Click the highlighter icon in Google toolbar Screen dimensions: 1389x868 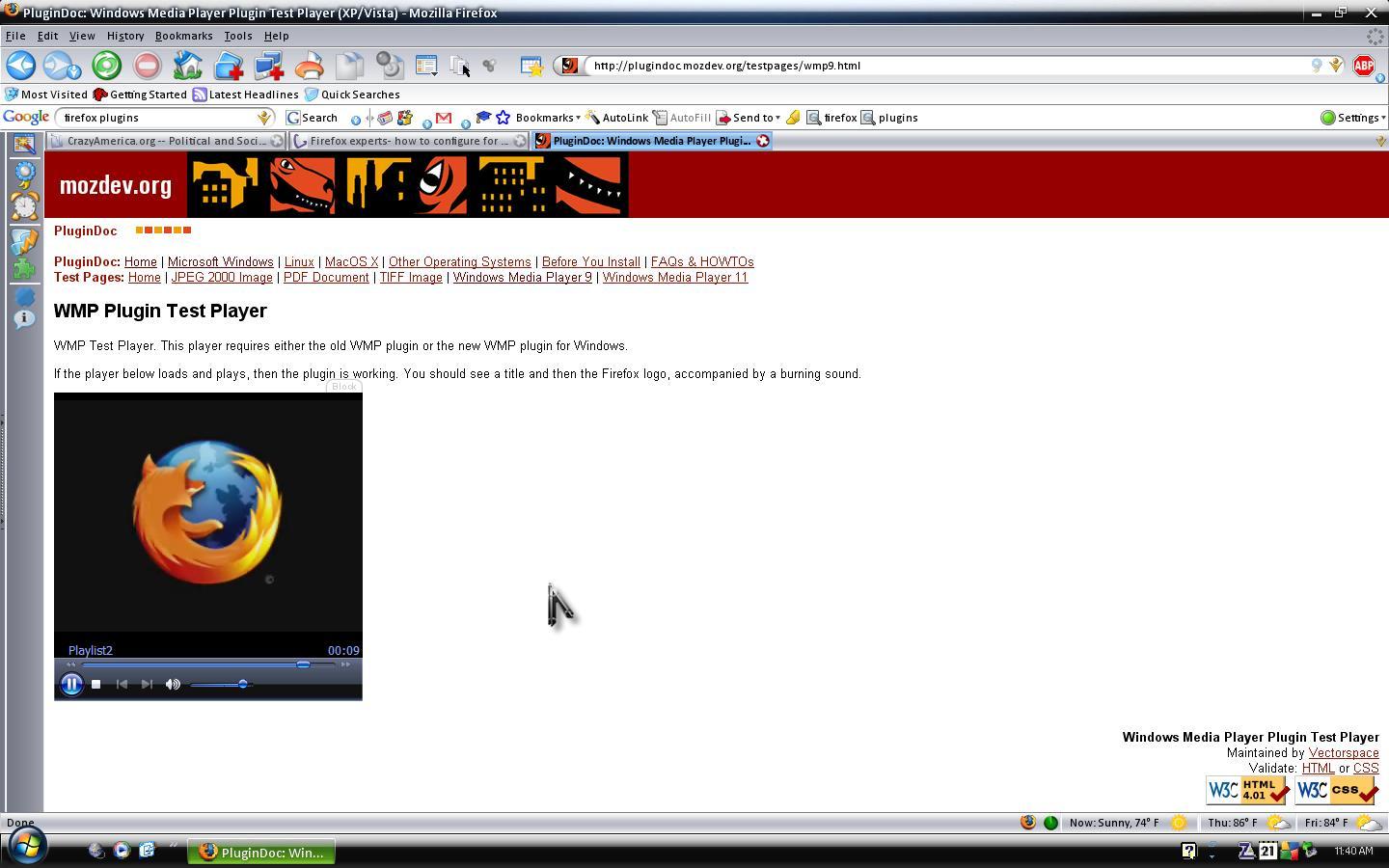tap(793, 118)
